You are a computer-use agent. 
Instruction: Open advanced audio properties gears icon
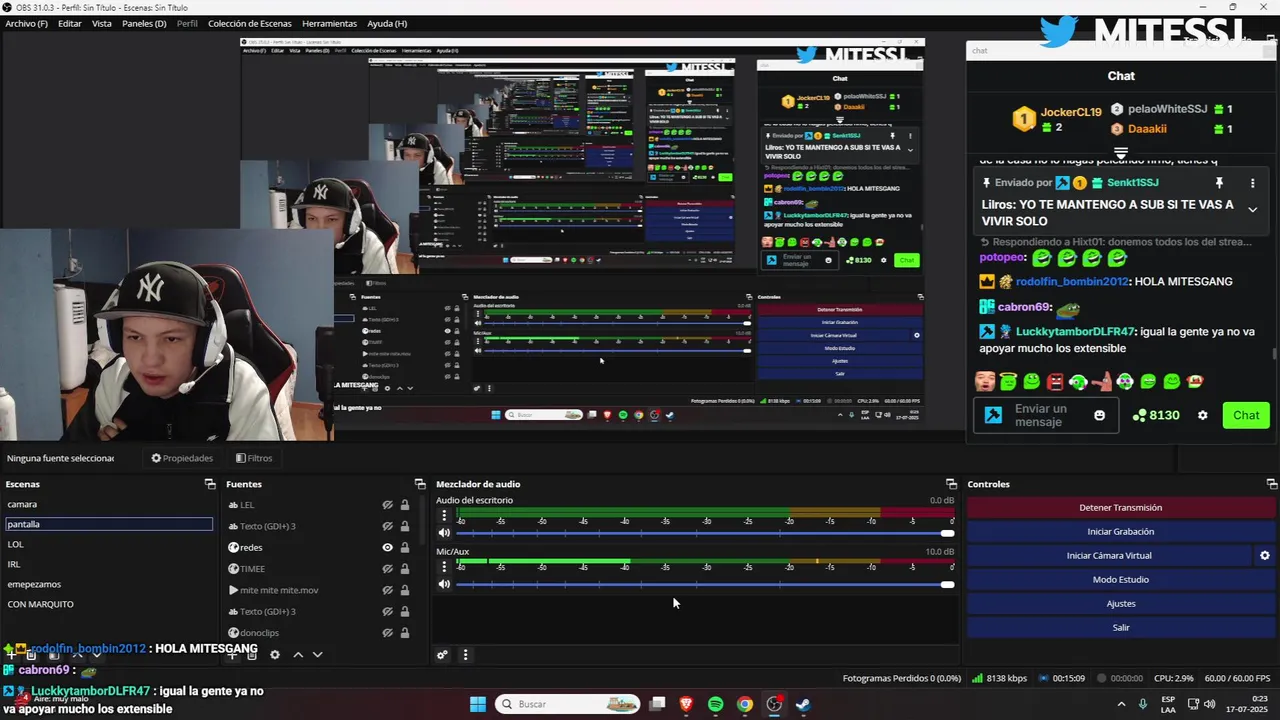tap(442, 655)
